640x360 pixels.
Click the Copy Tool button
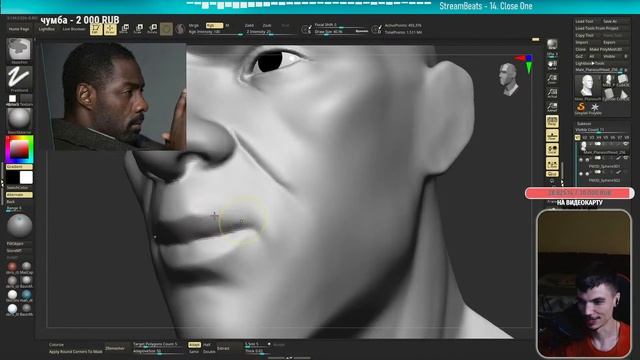[584, 35]
